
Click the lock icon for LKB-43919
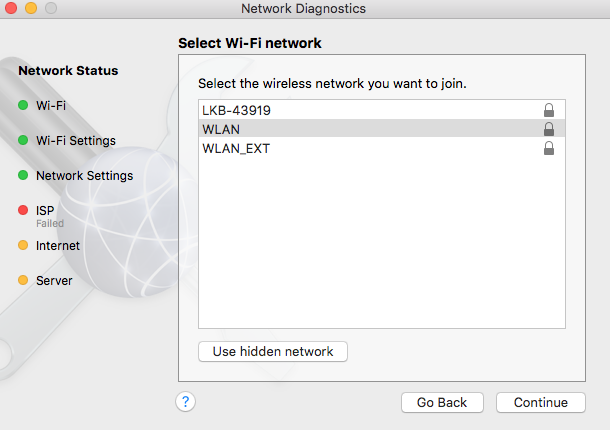pyautogui.click(x=548, y=110)
